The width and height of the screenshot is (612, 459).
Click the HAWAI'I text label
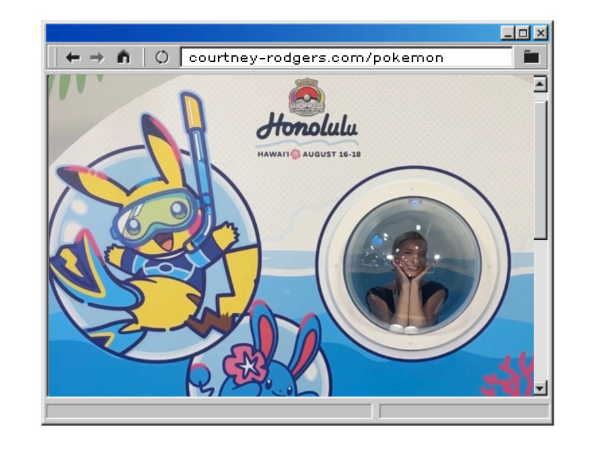pyautogui.click(x=273, y=154)
